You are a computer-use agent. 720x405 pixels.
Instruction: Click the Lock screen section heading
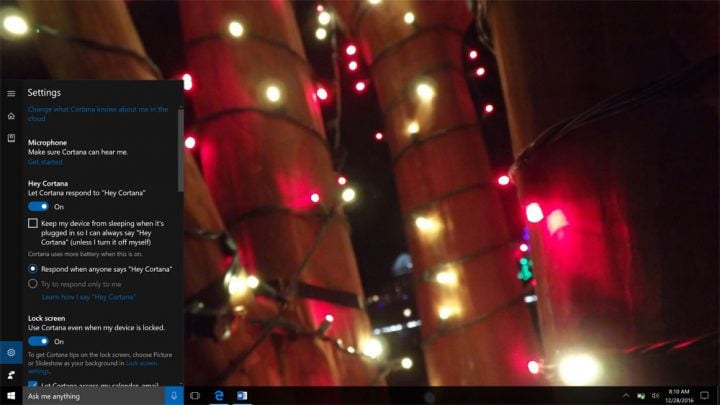tap(46, 318)
